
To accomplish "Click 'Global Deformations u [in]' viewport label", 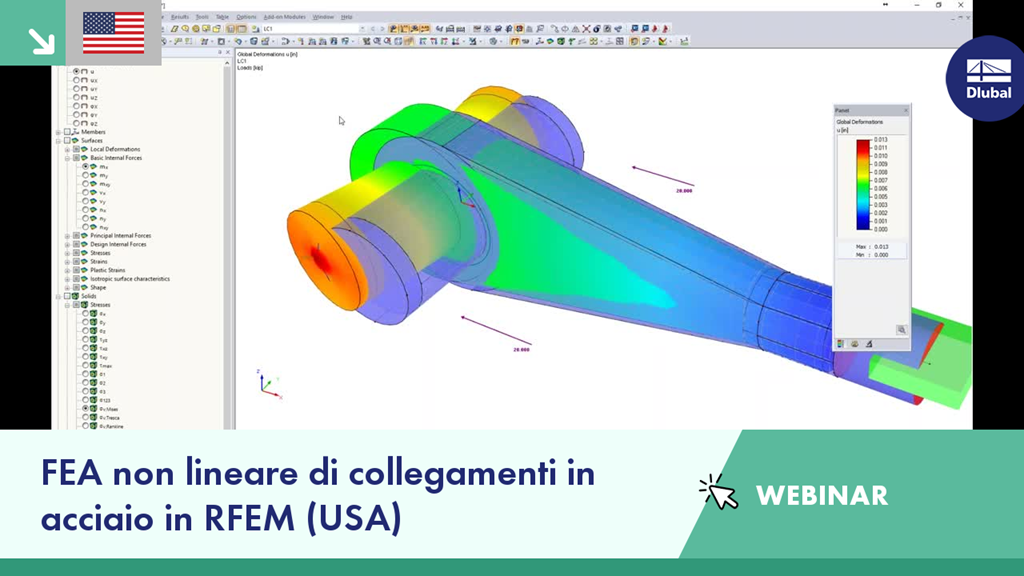I will pos(267,54).
